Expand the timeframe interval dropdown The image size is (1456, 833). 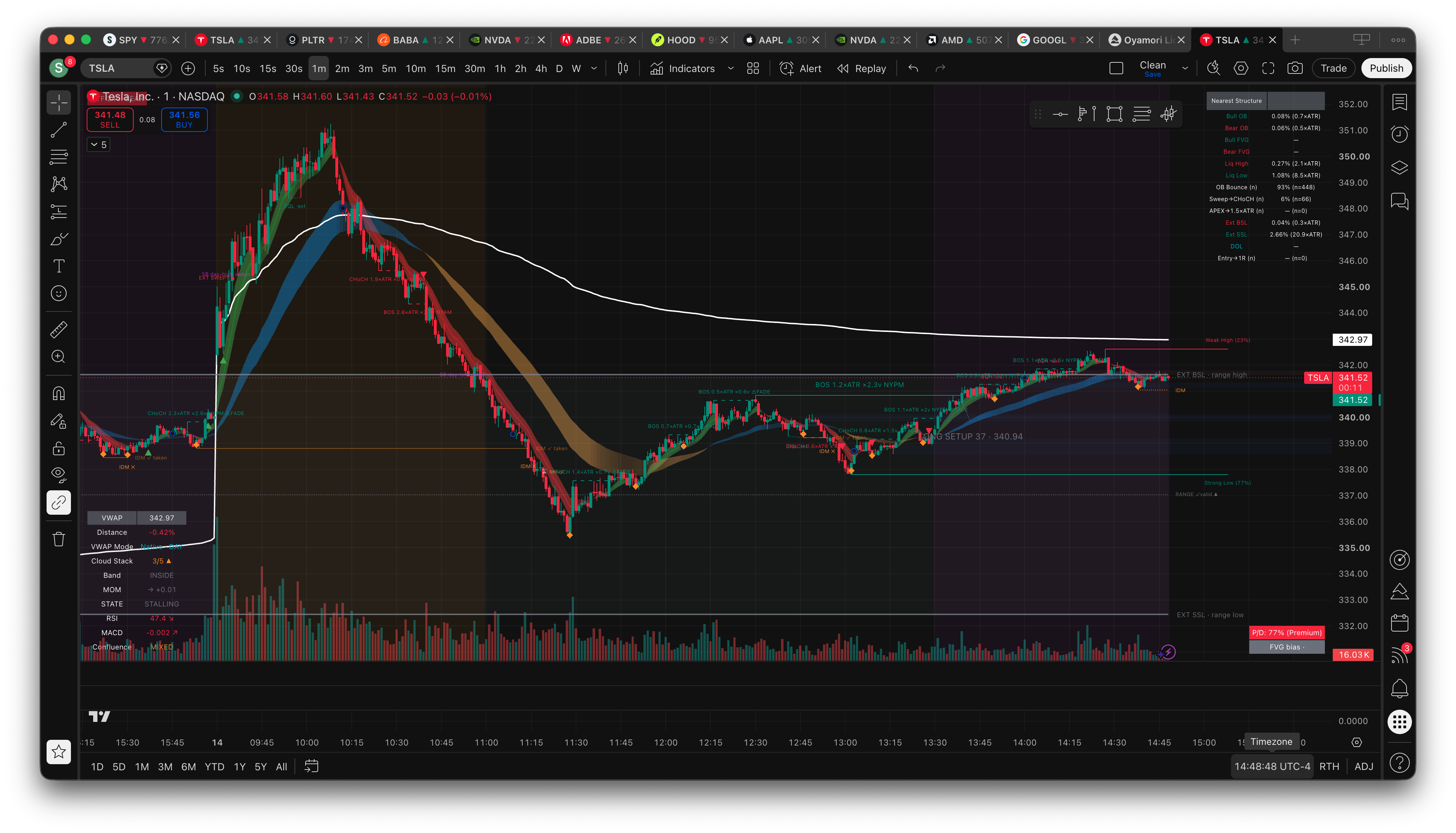click(x=594, y=69)
